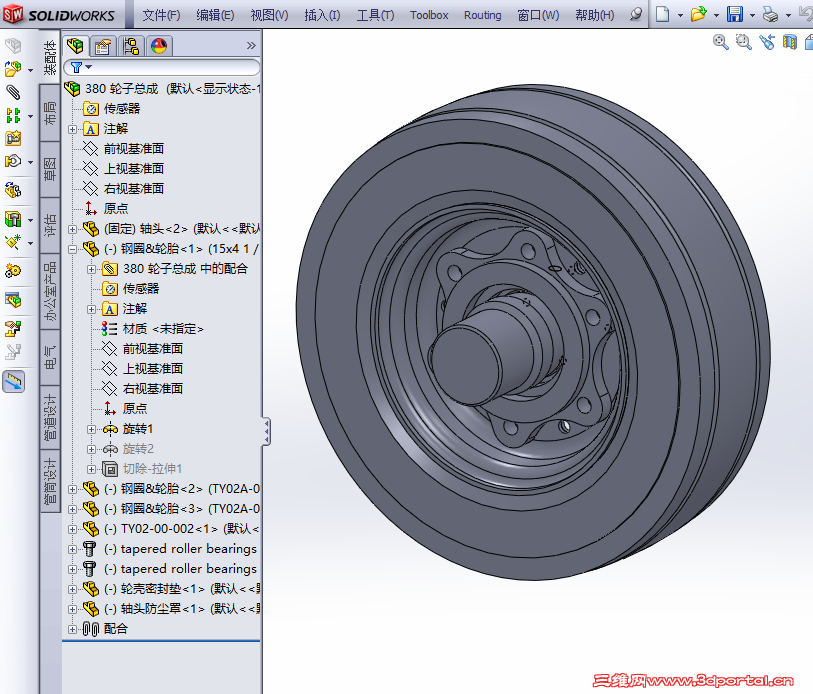
Task: Open the tree filter funnel dropdown
Action: pyautogui.click(x=81, y=67)
